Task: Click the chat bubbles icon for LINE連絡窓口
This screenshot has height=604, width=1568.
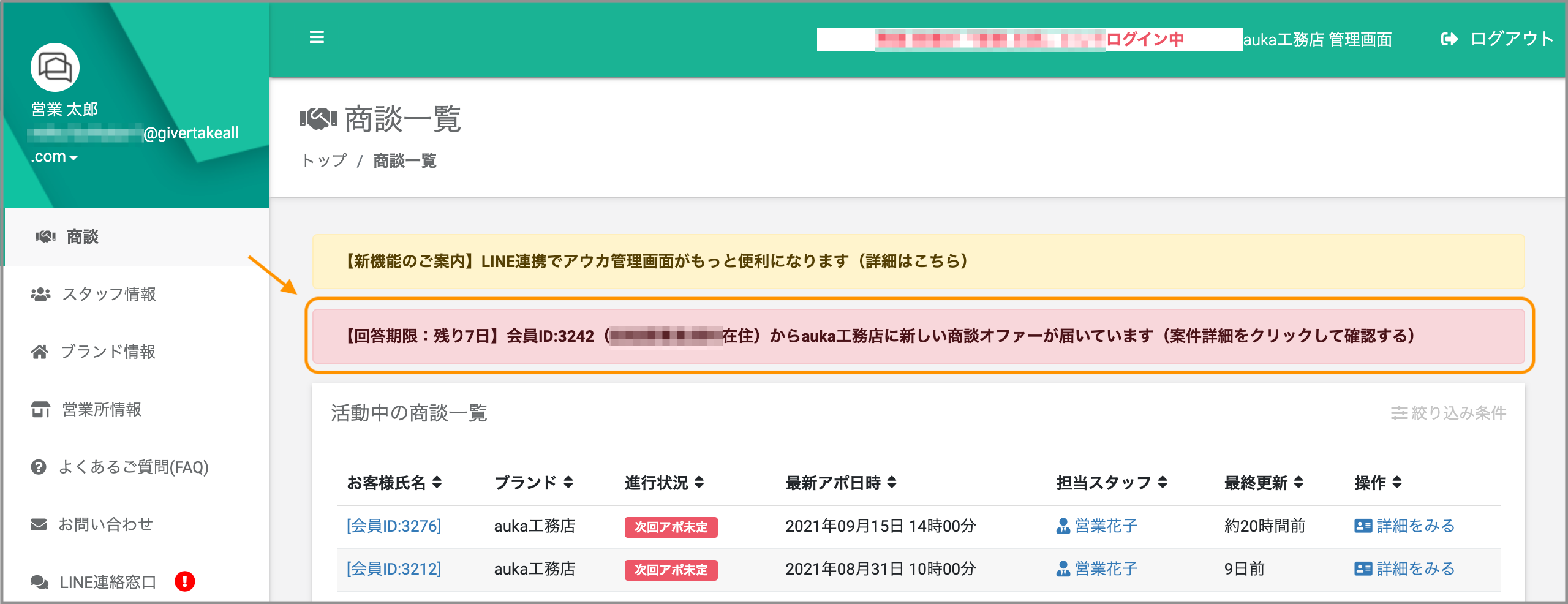Action: pyautogui.click(x=40, y=582)
